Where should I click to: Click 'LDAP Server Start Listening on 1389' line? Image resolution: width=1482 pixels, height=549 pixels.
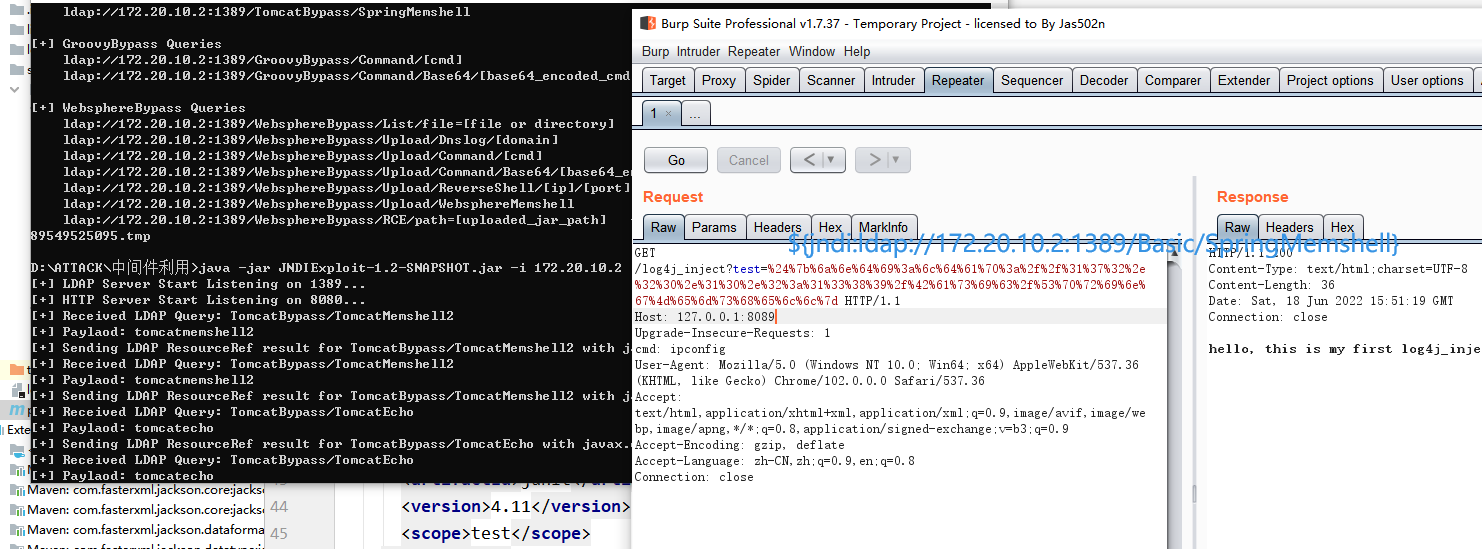pyautogui.click(x=198, y=284)
